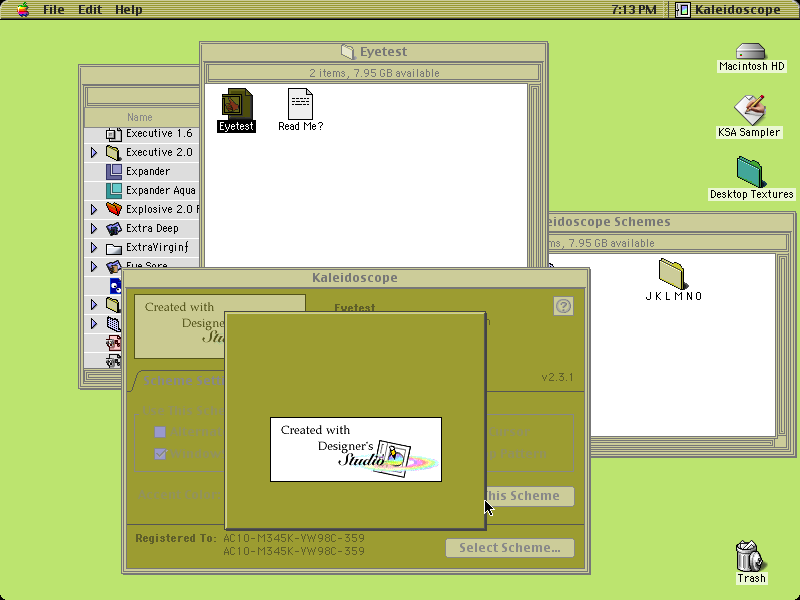Open the File menu
Image resolution: width=800 pixels, height=600 pixels.
(54, 10)
